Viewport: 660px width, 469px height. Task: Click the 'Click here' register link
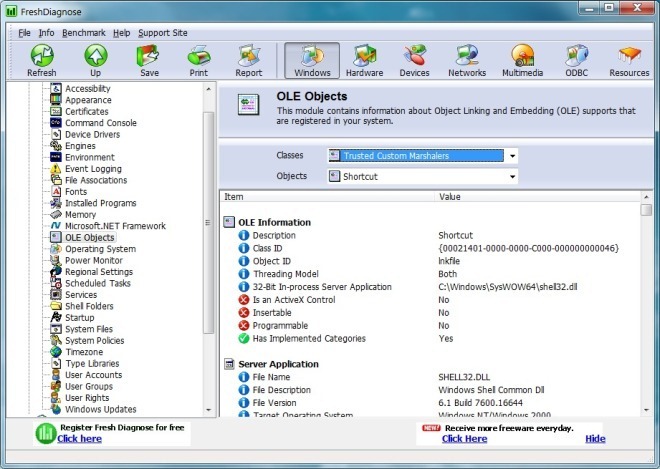80,439
